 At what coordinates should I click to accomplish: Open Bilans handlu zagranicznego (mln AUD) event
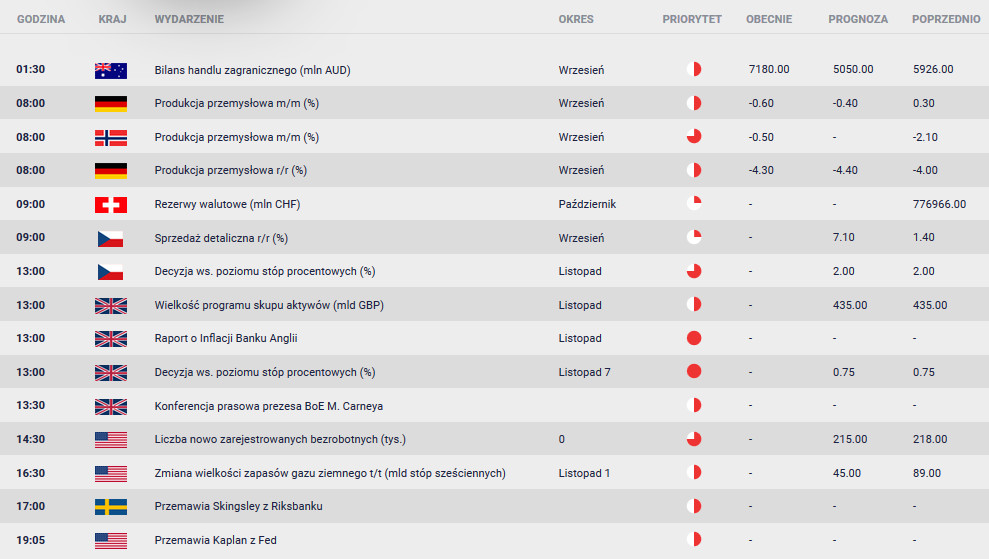pyautogui.click(x=252, y=70)
